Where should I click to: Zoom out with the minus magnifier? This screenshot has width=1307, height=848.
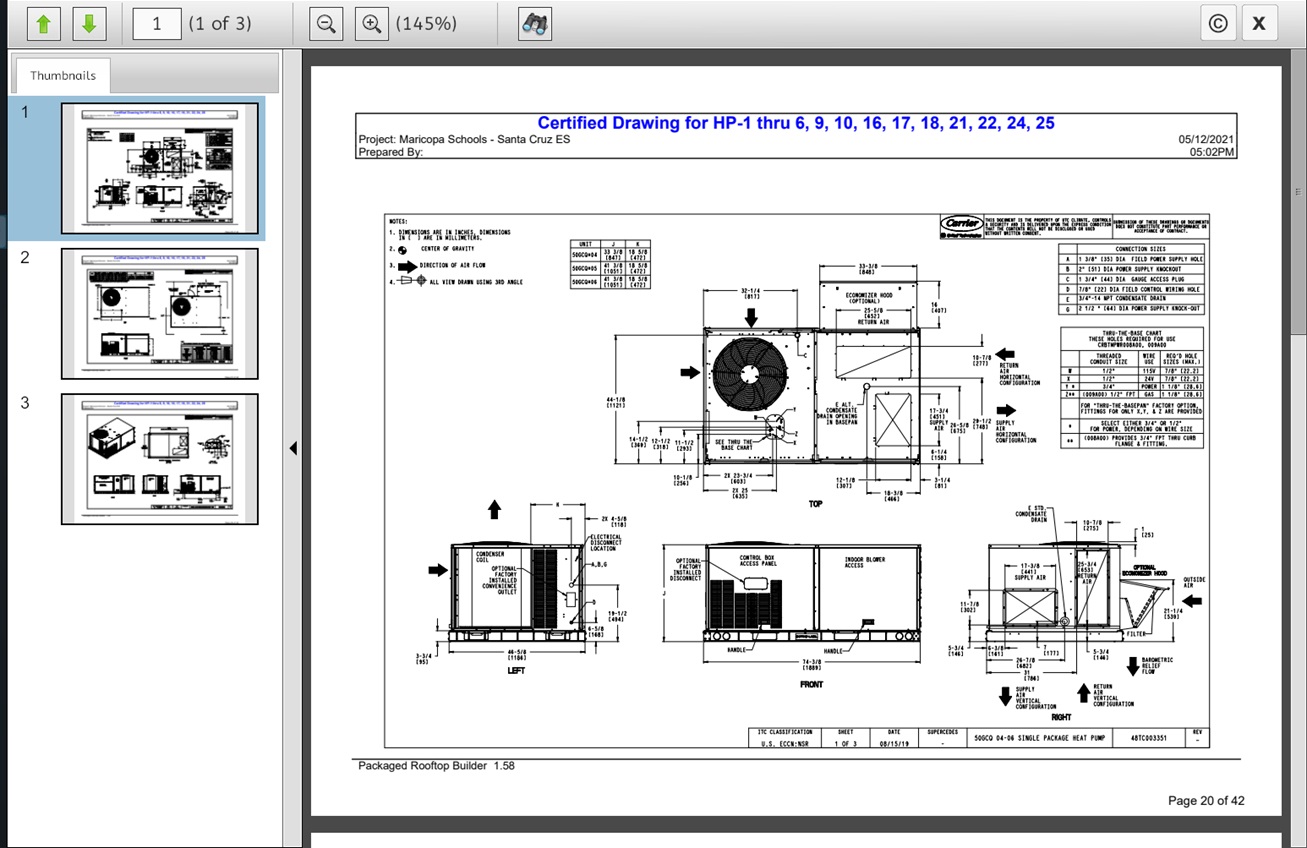pyautogui.click(x=325, y=24)
